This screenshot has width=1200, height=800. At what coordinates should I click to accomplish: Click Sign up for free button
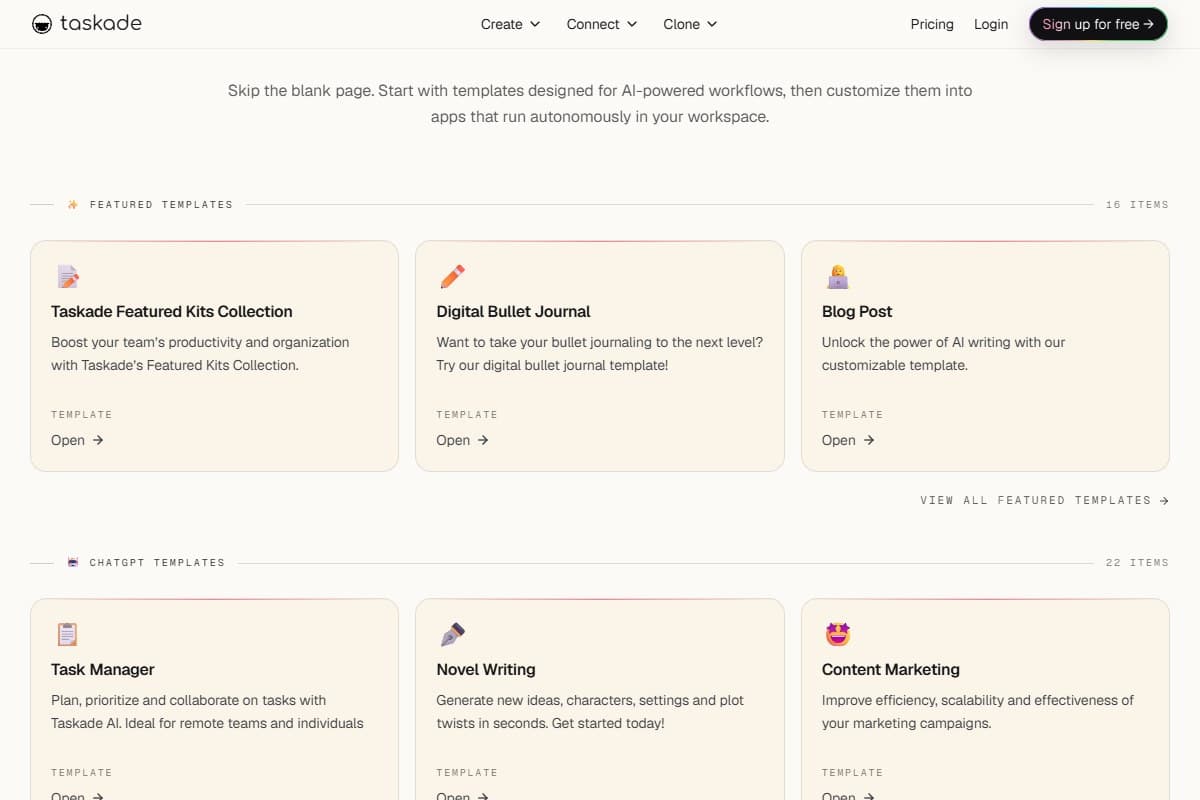[x=1098, y=24]
